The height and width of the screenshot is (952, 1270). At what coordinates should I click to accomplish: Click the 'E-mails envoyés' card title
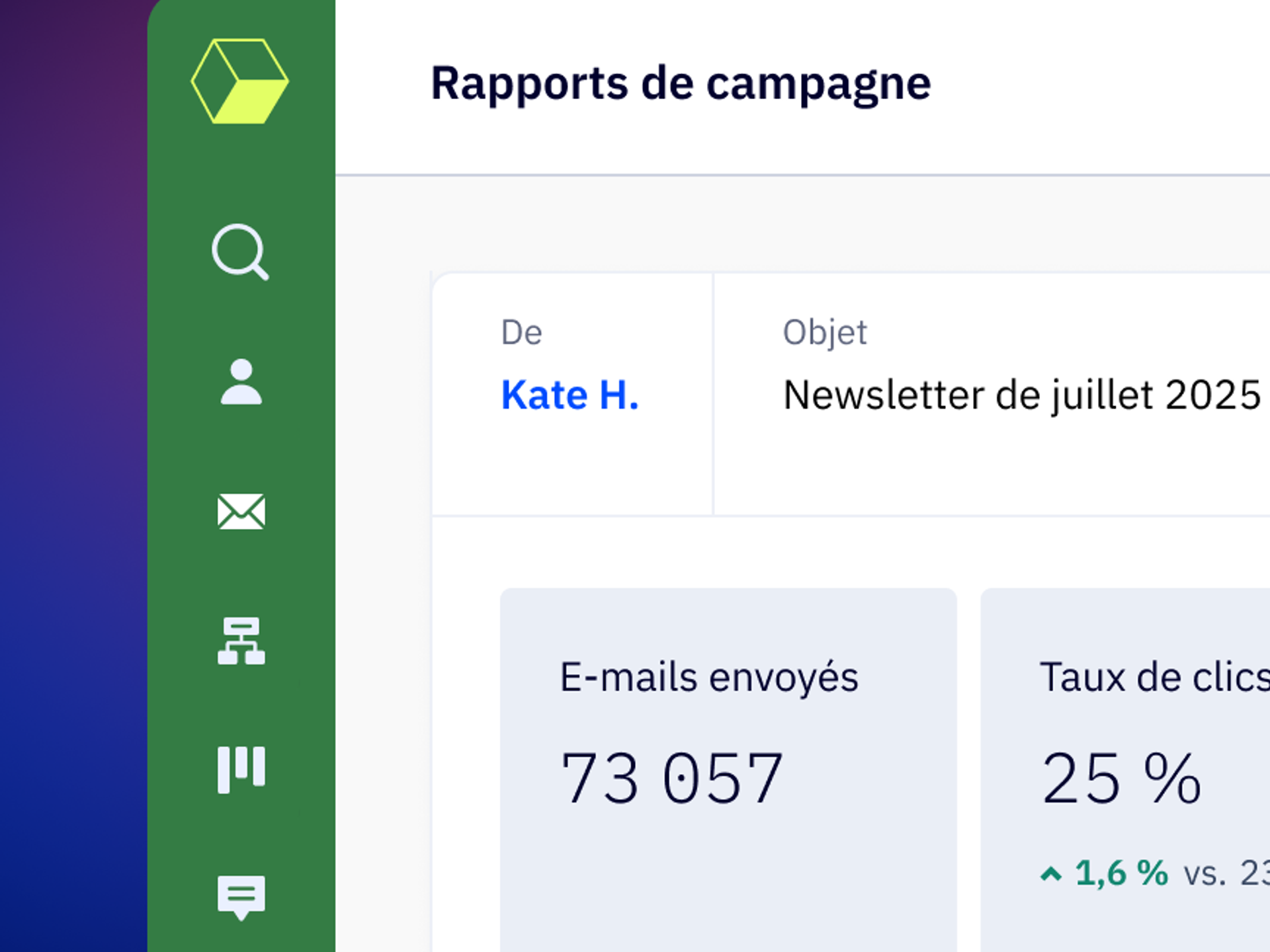click(x=709, y=678)
